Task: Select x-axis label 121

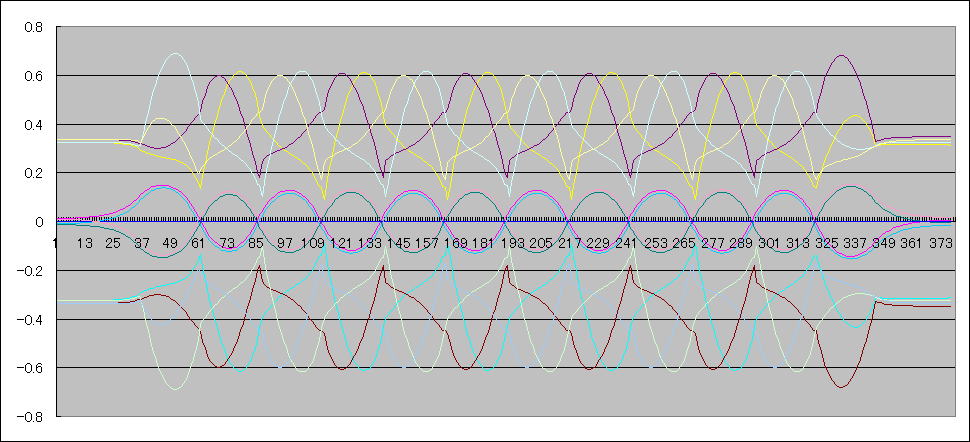Action: tap(341, 243)
